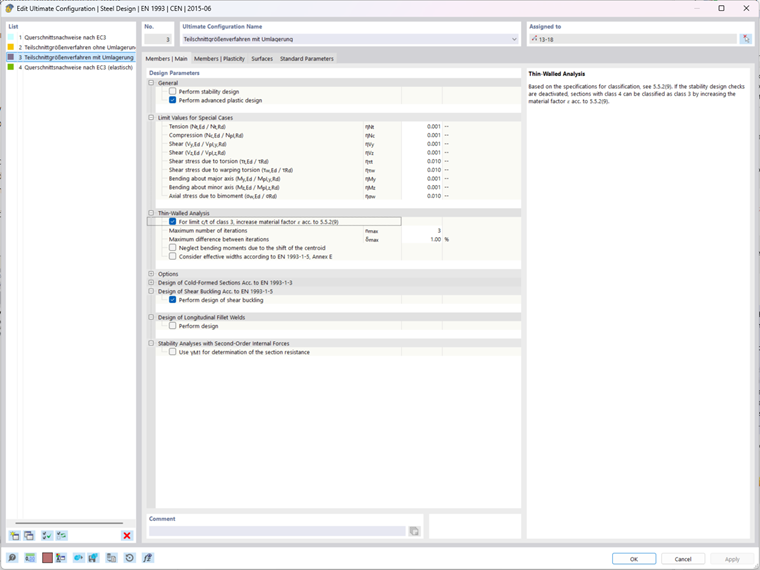Click Axial stress due to bimoment value 0.010
The width and height of the screenshot is (760, 570).
tap(422, 196)
